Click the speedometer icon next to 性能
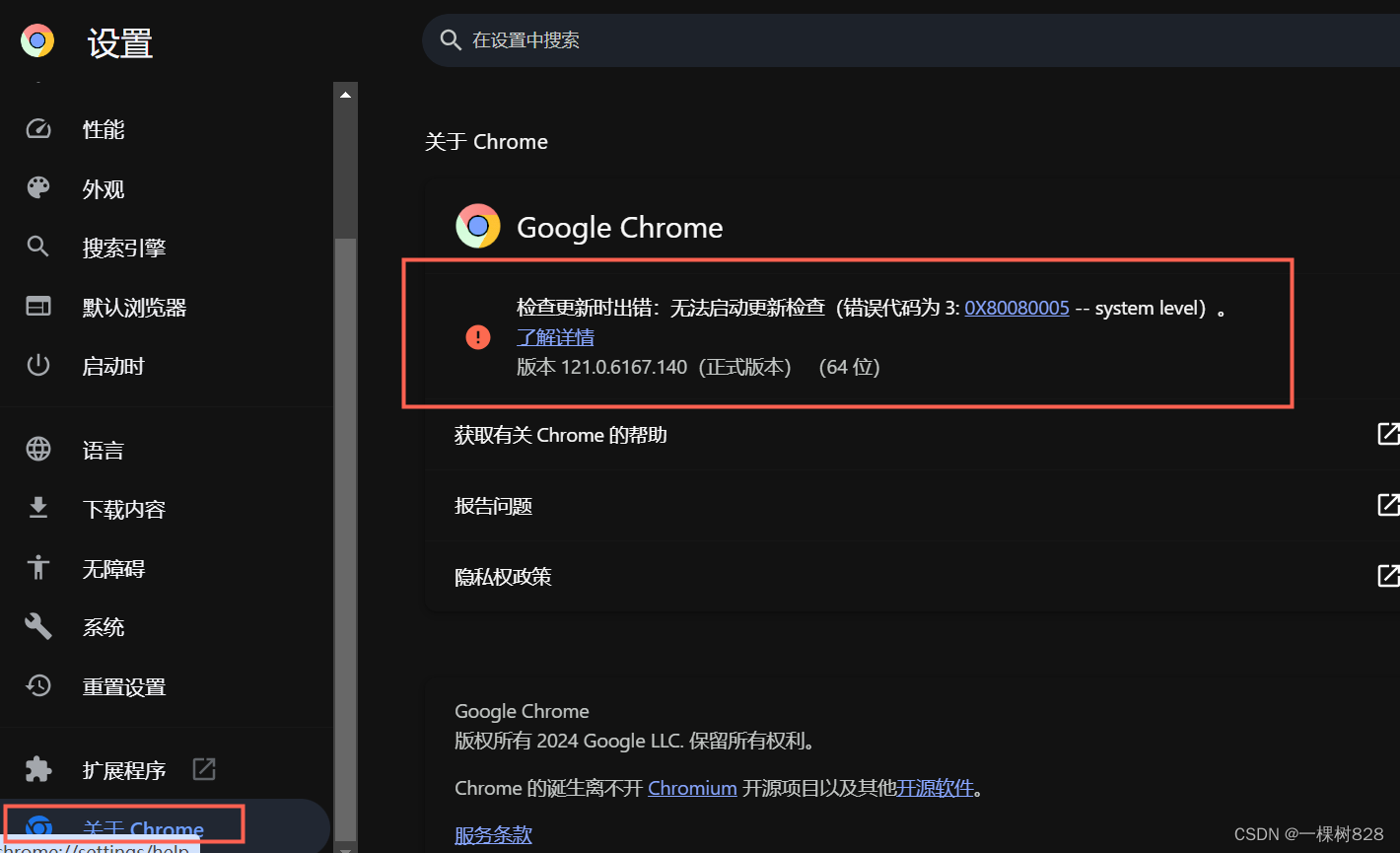This screenshot has height=853, width=1400. coord(38,129)
